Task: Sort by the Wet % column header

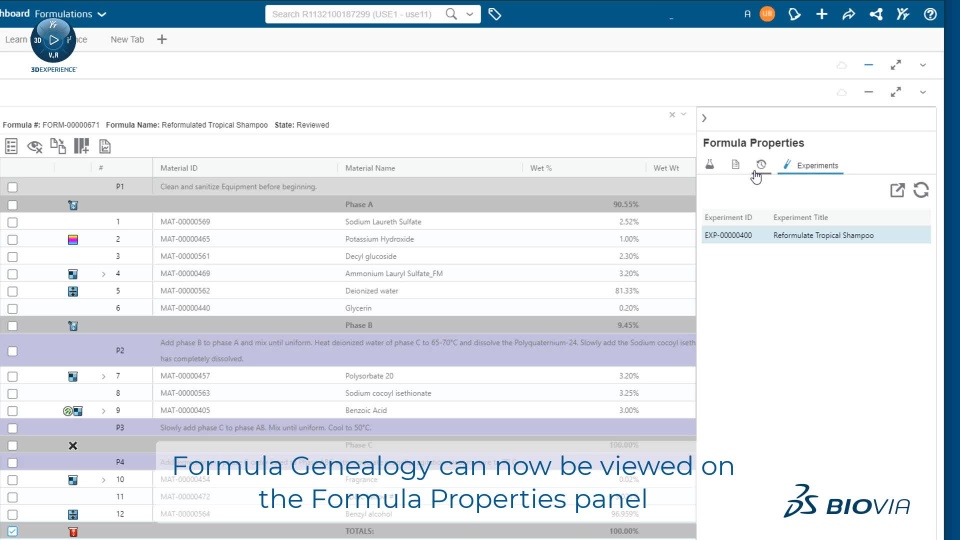Action: click(541, 168)
